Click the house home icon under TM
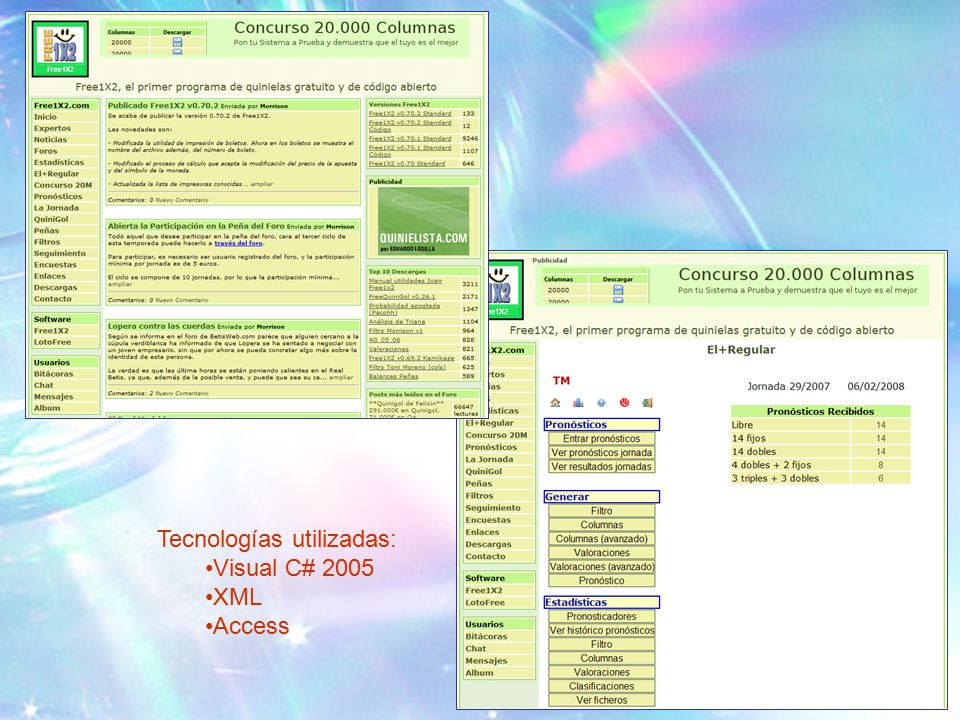This screenshot has height=720, width=960. (x=555, y=402)
